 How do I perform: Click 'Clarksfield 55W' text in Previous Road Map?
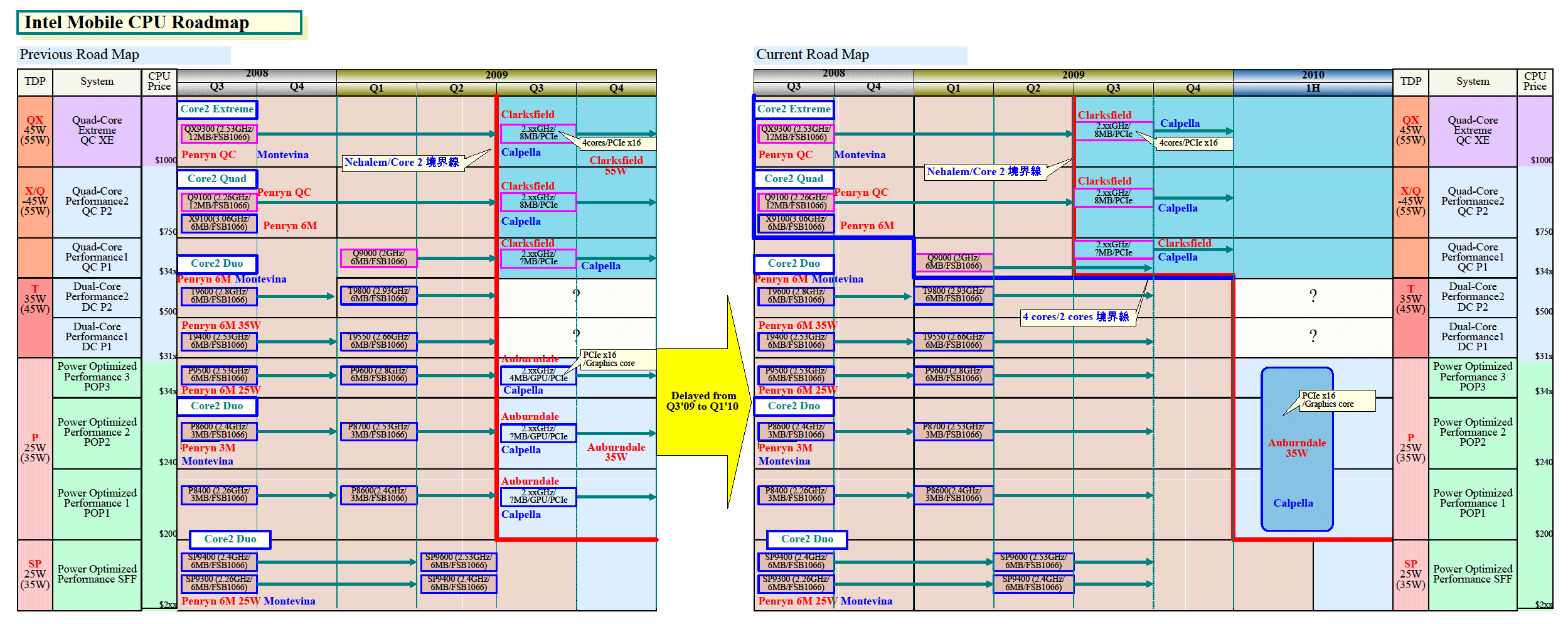[616, 165]
